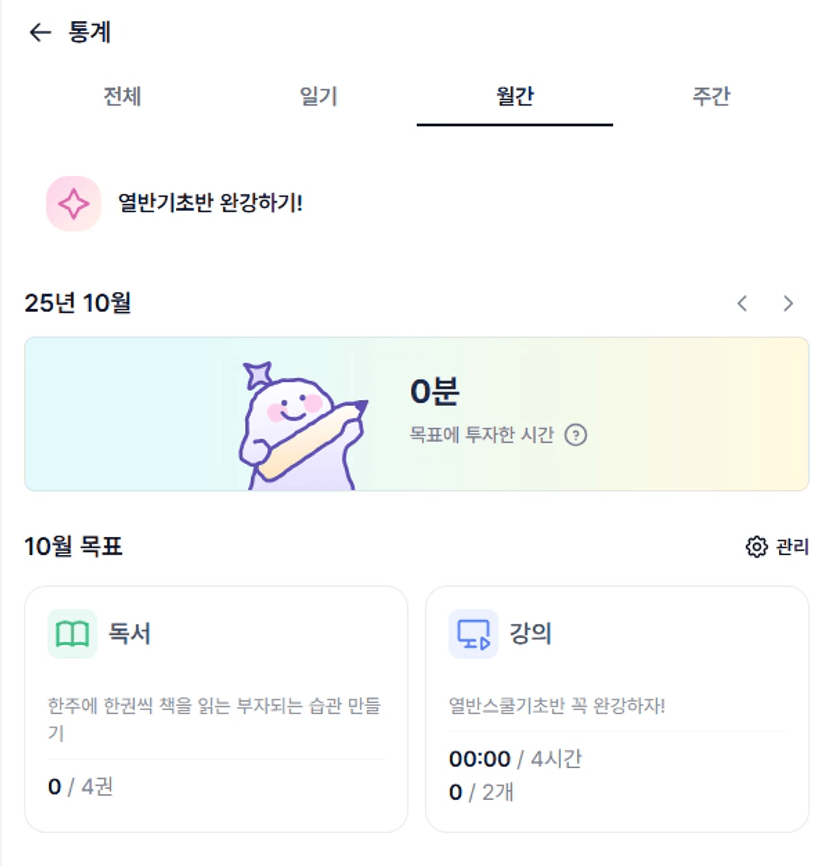The image size is (827, 866).
Task: Go to next month with right chevron
Action: [788, 304]
